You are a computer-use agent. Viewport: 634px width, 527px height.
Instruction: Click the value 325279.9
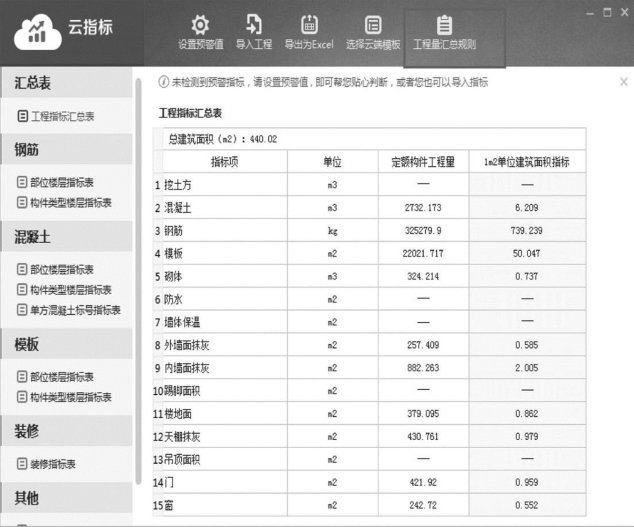coord(423,231)
